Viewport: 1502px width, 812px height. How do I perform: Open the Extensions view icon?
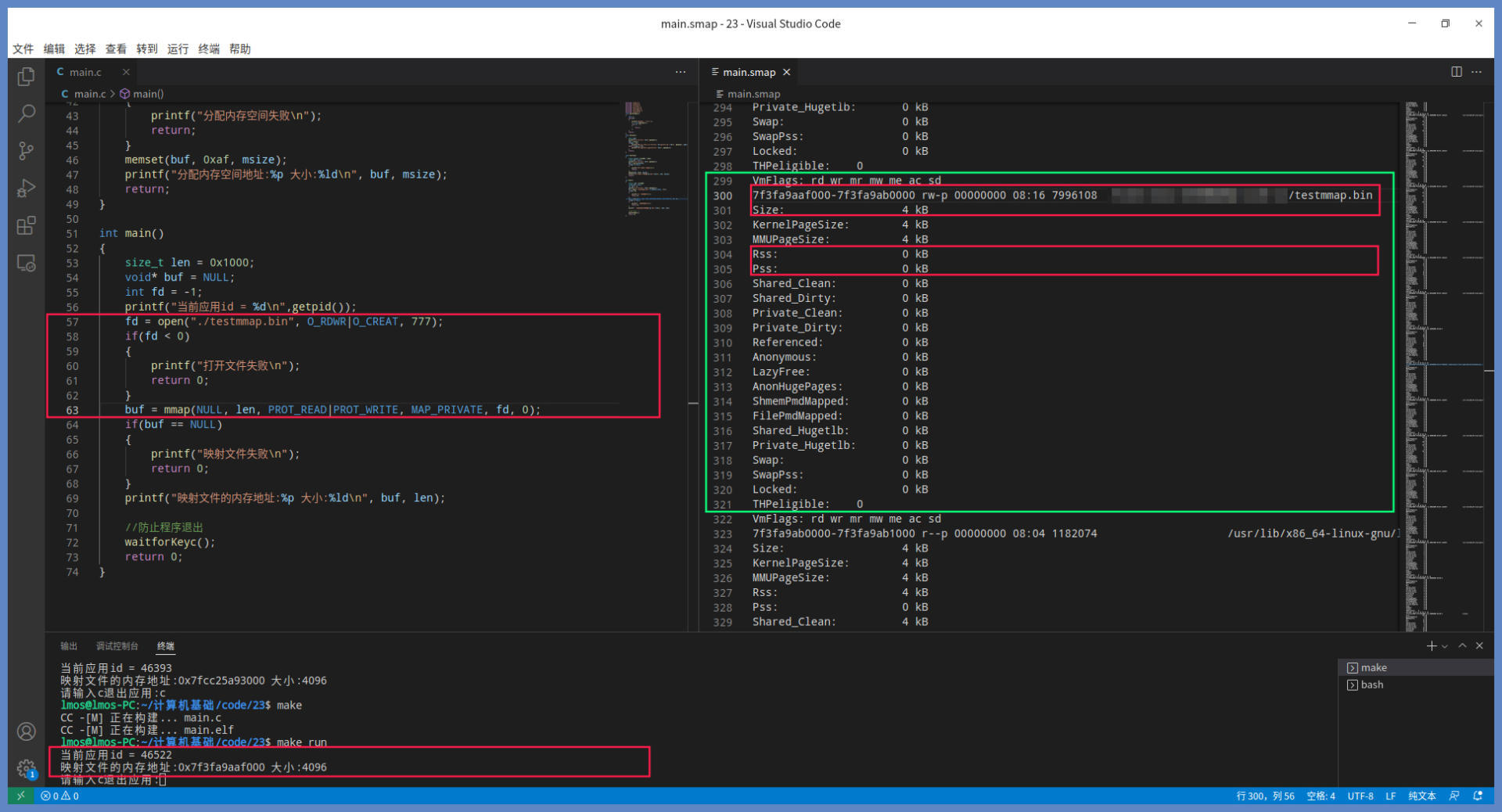click(27, 226)
